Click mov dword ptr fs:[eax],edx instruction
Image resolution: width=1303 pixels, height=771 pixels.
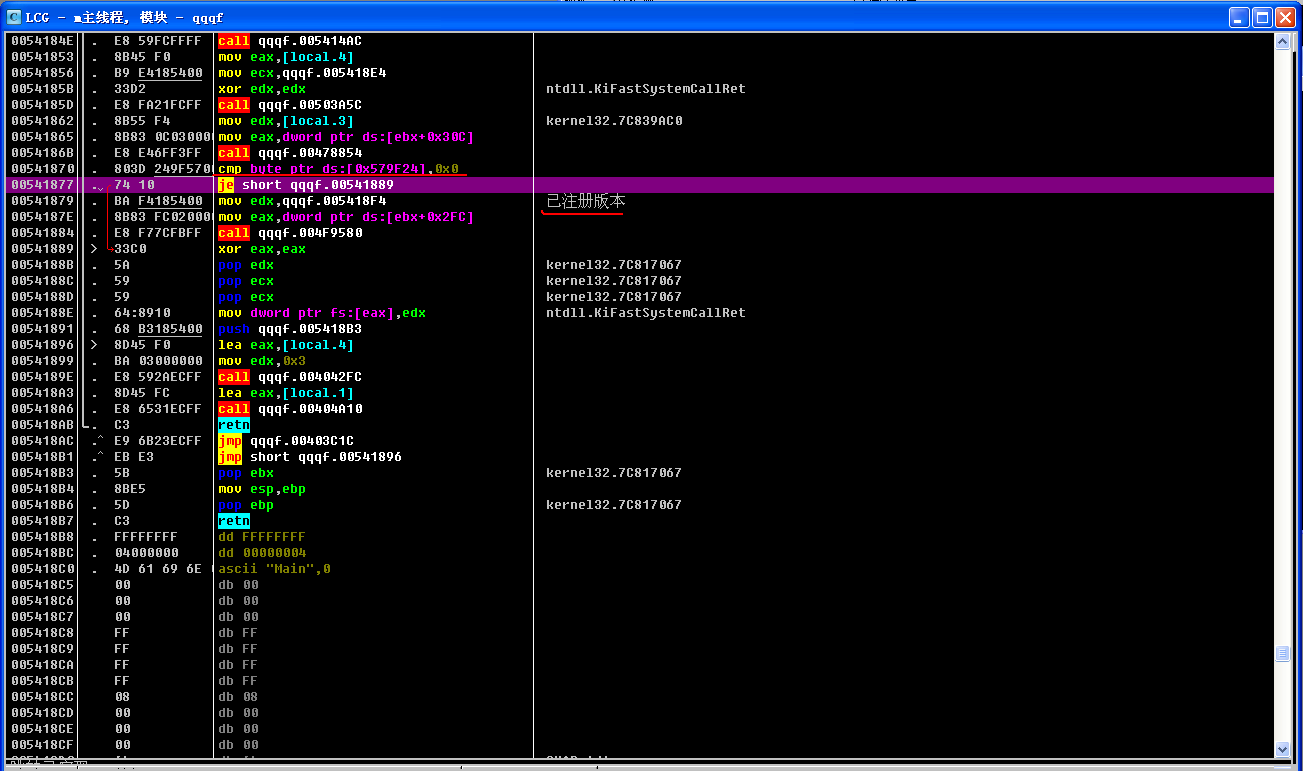[322, 313]
